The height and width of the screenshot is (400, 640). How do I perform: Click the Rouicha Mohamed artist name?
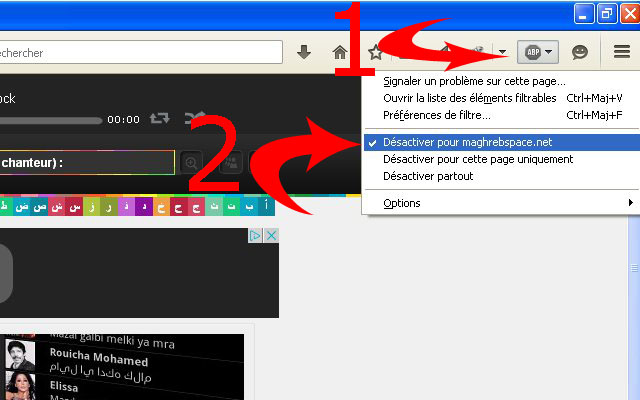tap(99, 358)
